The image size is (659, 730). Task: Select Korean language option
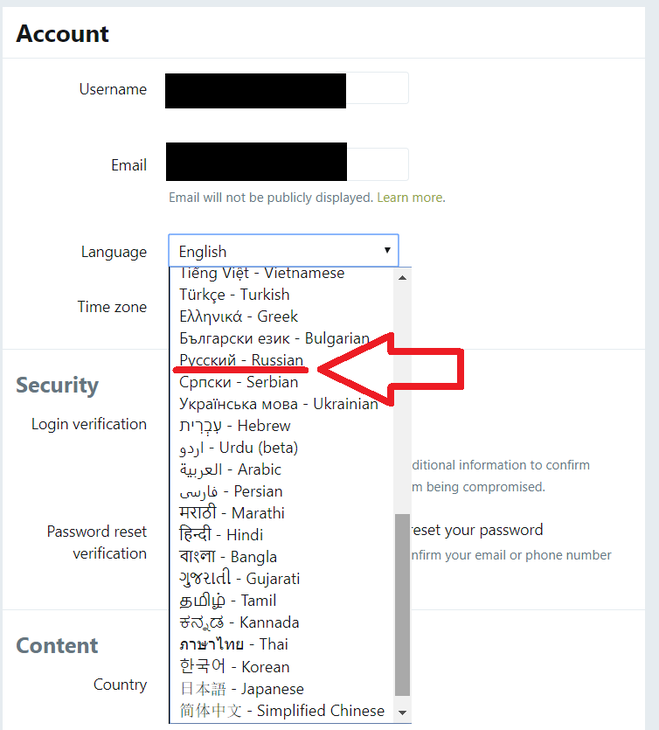(234, 667)
